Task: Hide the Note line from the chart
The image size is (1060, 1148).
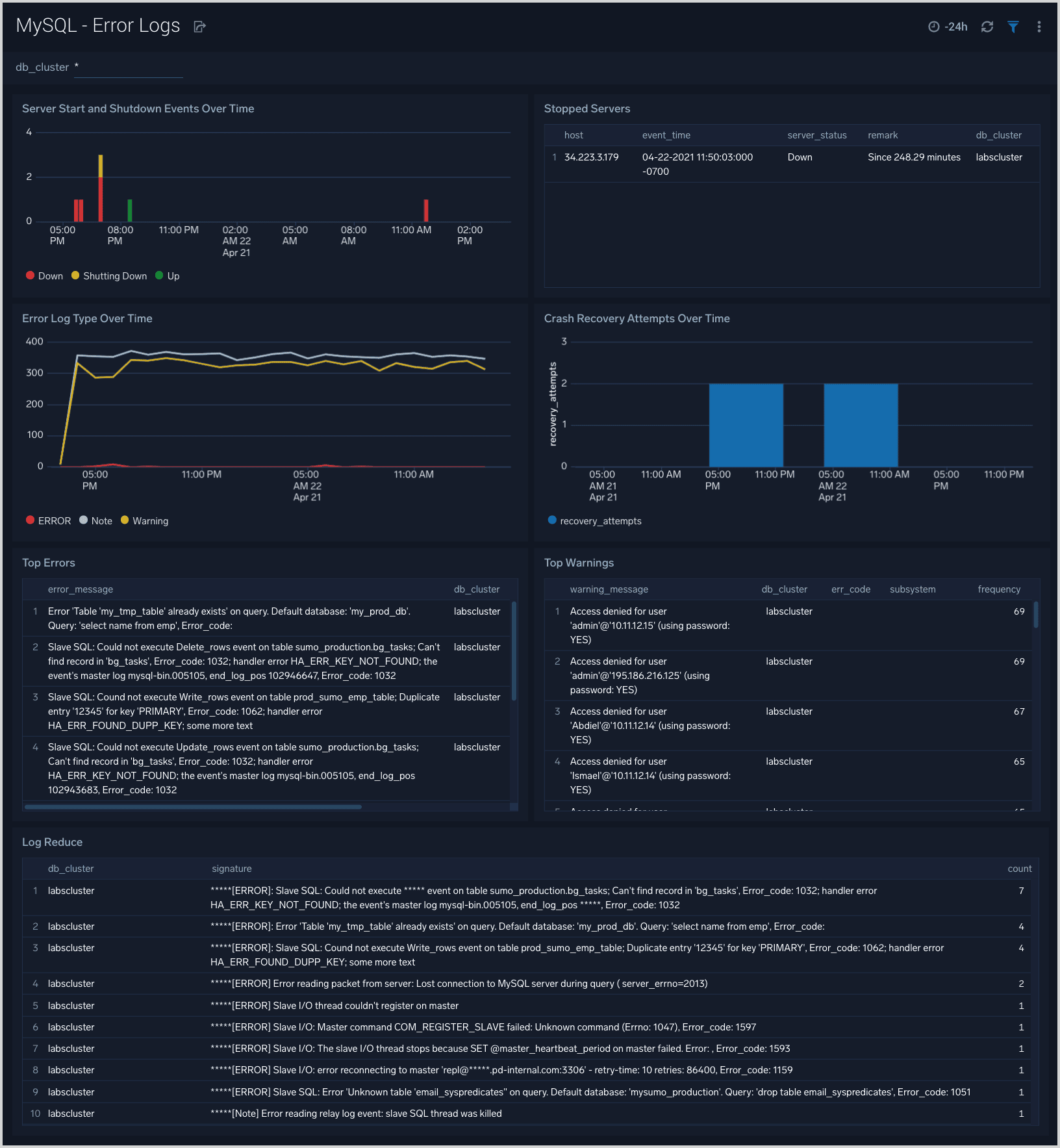Action: pyautogui.click(x=95, y=520)
